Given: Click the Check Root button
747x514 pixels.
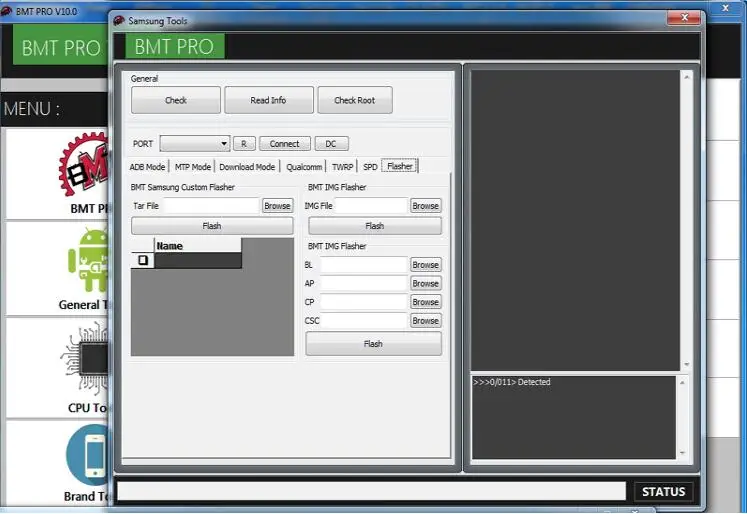Looking at the screenshot, I should [355, 100].
